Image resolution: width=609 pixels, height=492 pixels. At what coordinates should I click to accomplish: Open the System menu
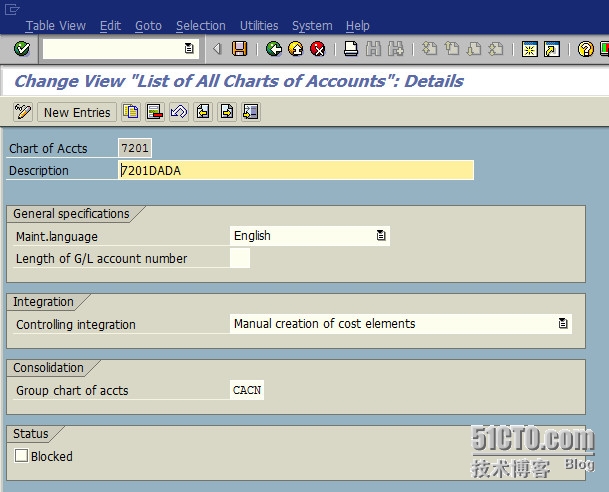tap(312, 26)
